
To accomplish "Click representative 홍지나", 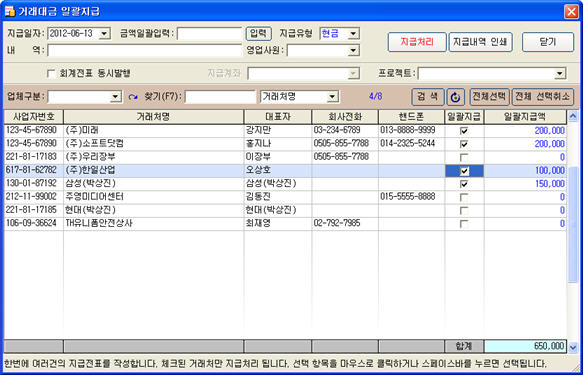I will pyautogui.click(x=258, y=144).
